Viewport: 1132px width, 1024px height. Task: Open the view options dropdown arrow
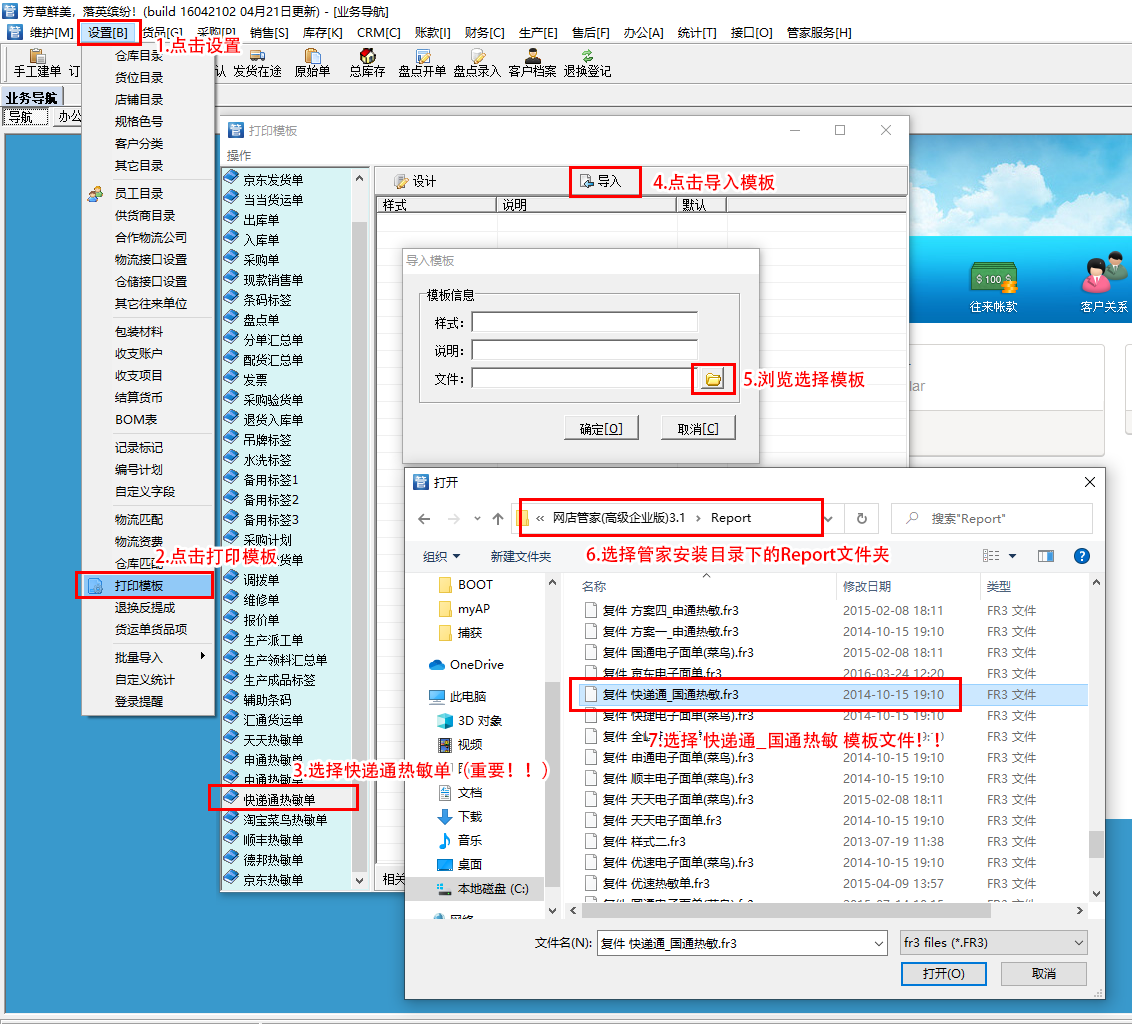(x=1012, y=556)
